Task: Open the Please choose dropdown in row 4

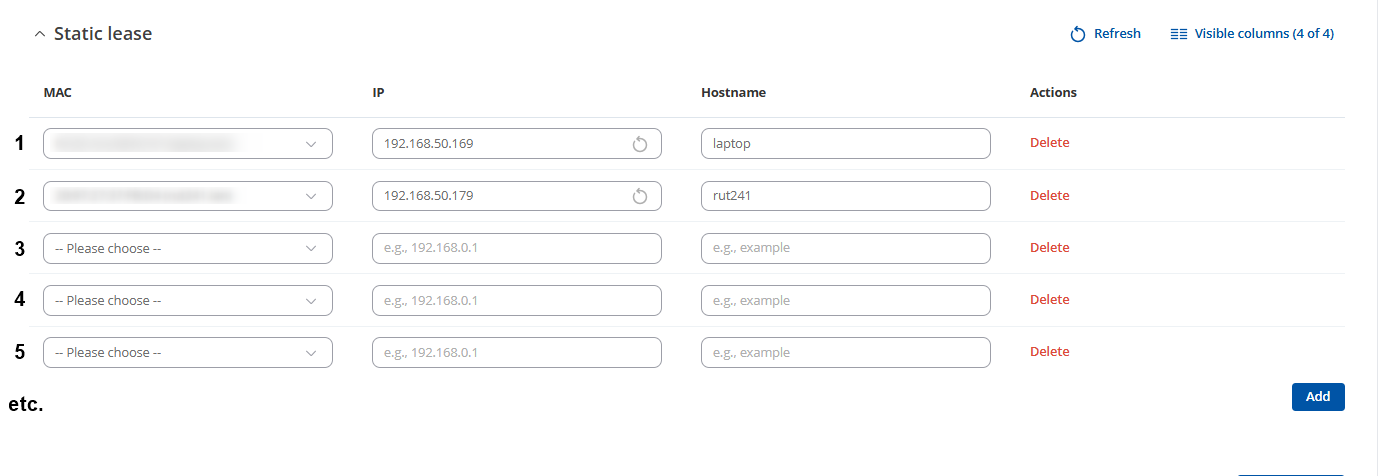Action: [x=188, y=300]
